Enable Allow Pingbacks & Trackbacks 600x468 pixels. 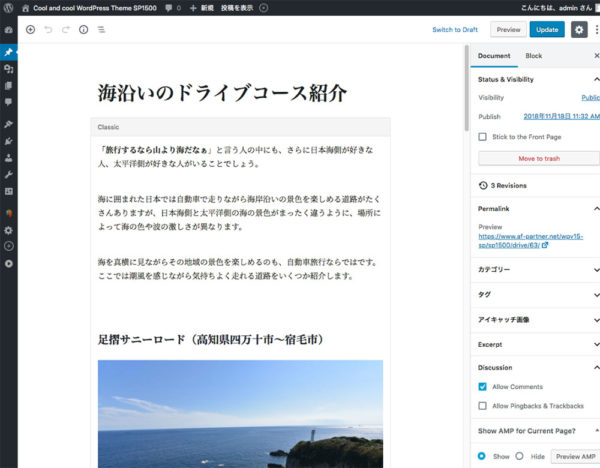pyautogui.click(x=483, y=406)
